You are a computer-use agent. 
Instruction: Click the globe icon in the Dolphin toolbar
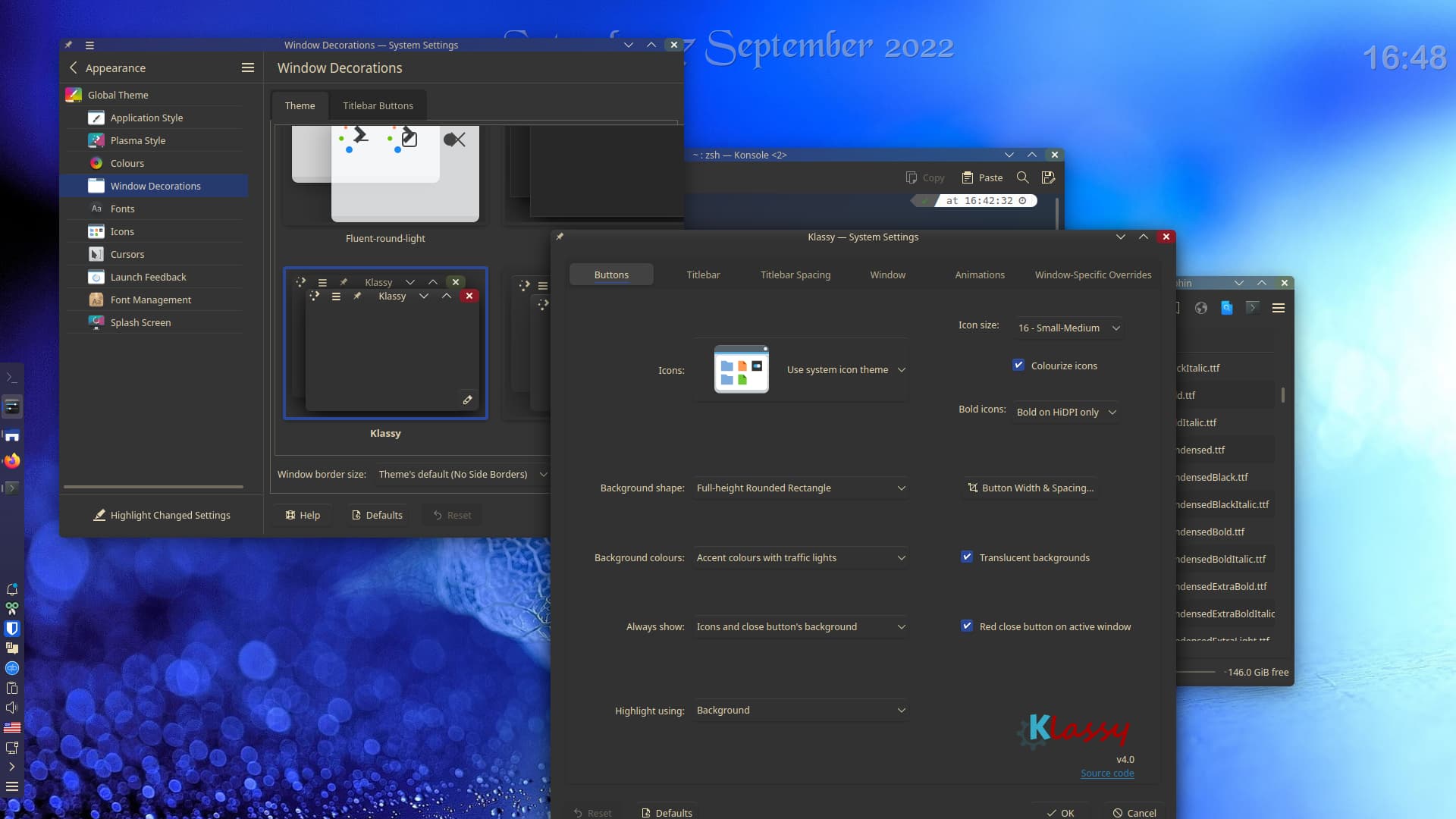click(x=1201, y=308)
